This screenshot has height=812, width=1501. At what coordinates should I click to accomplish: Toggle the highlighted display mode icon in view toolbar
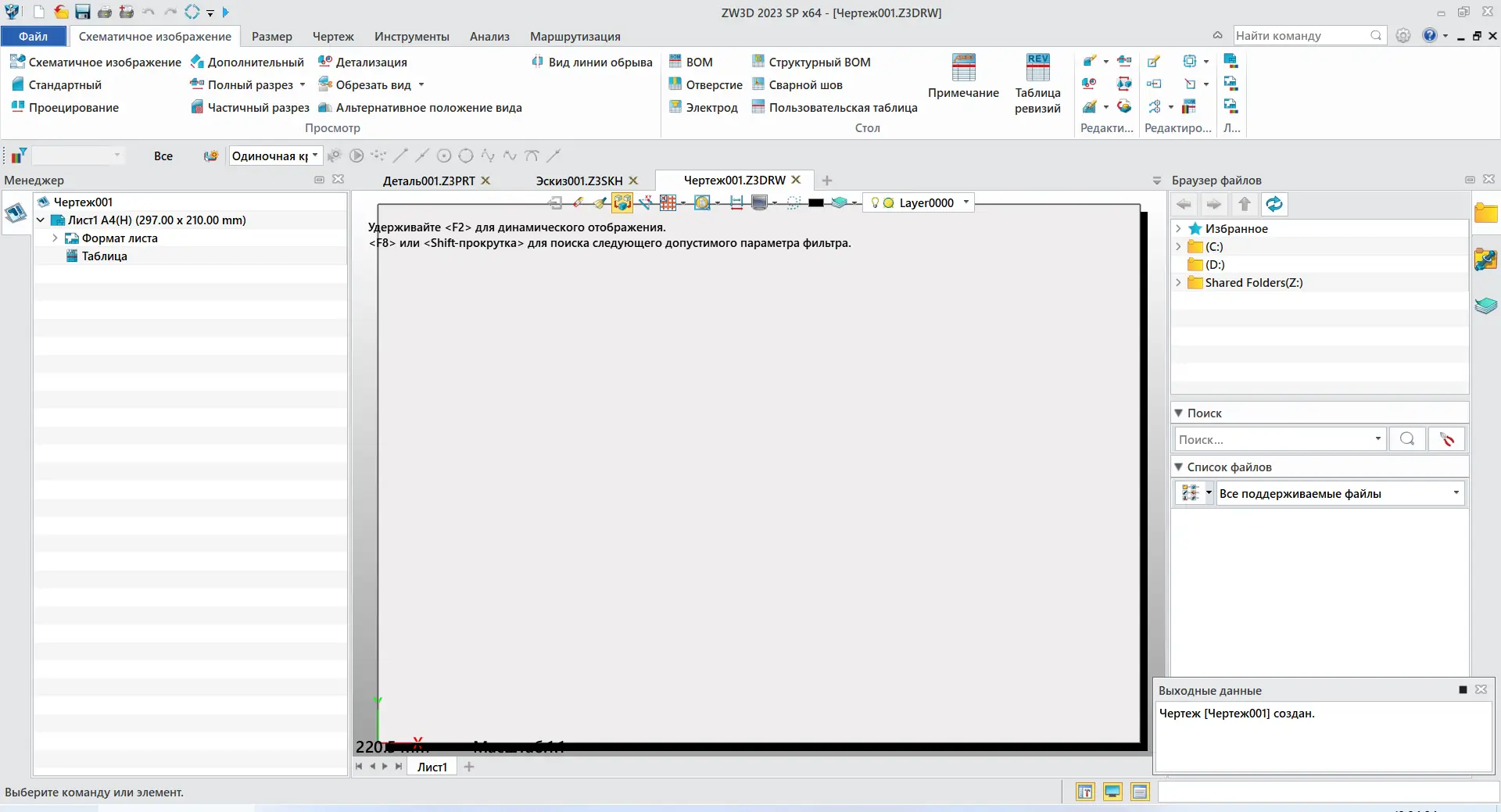tap(622, 202)
